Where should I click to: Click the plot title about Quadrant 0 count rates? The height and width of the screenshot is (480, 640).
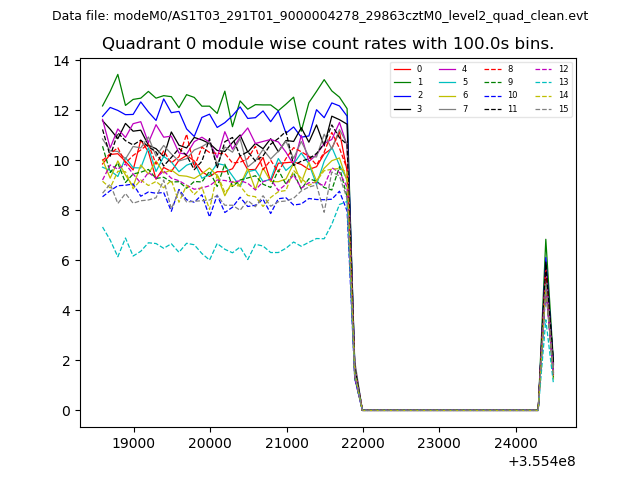[328, 44]
